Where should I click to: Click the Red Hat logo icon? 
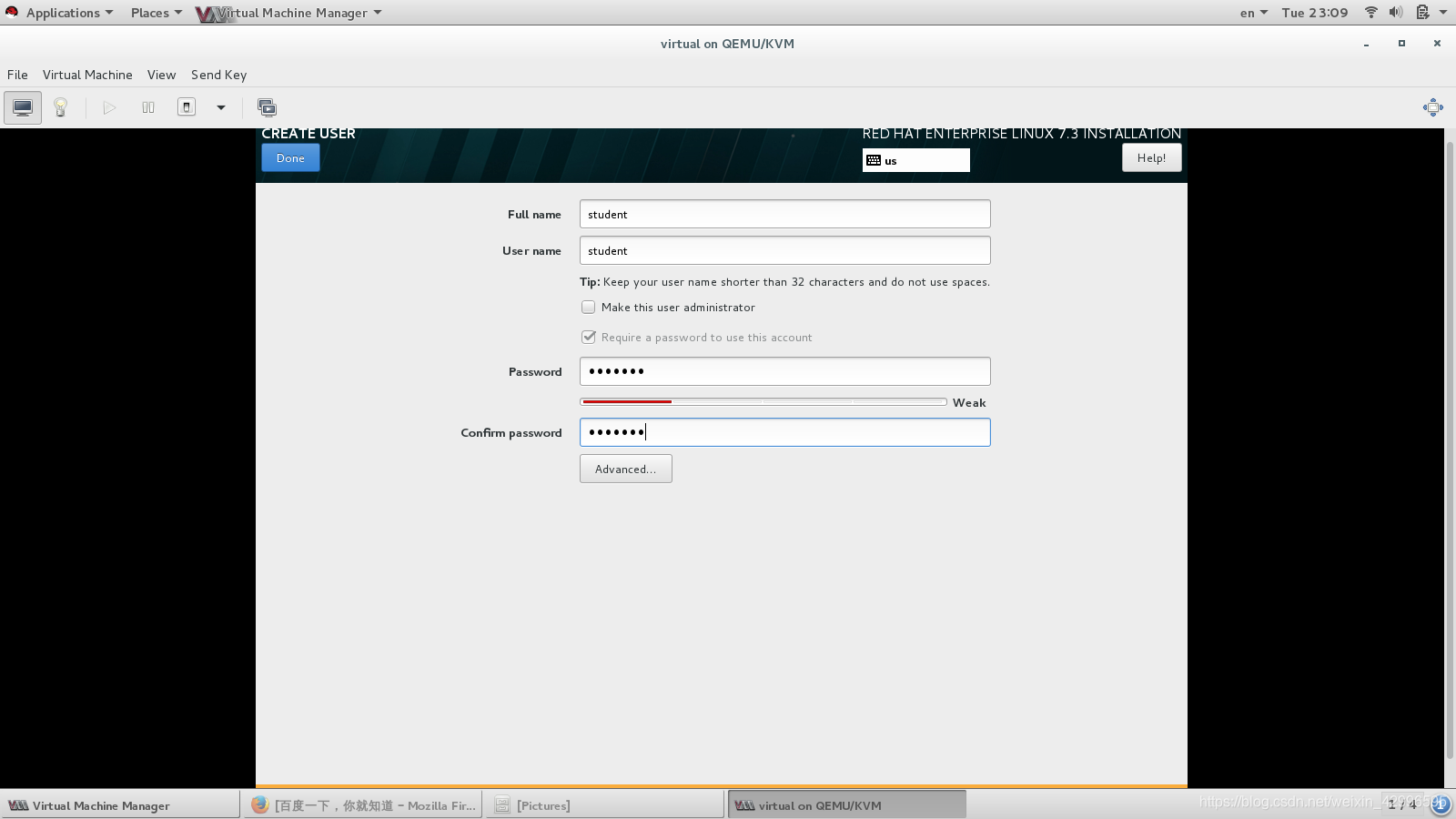point(12,12)
